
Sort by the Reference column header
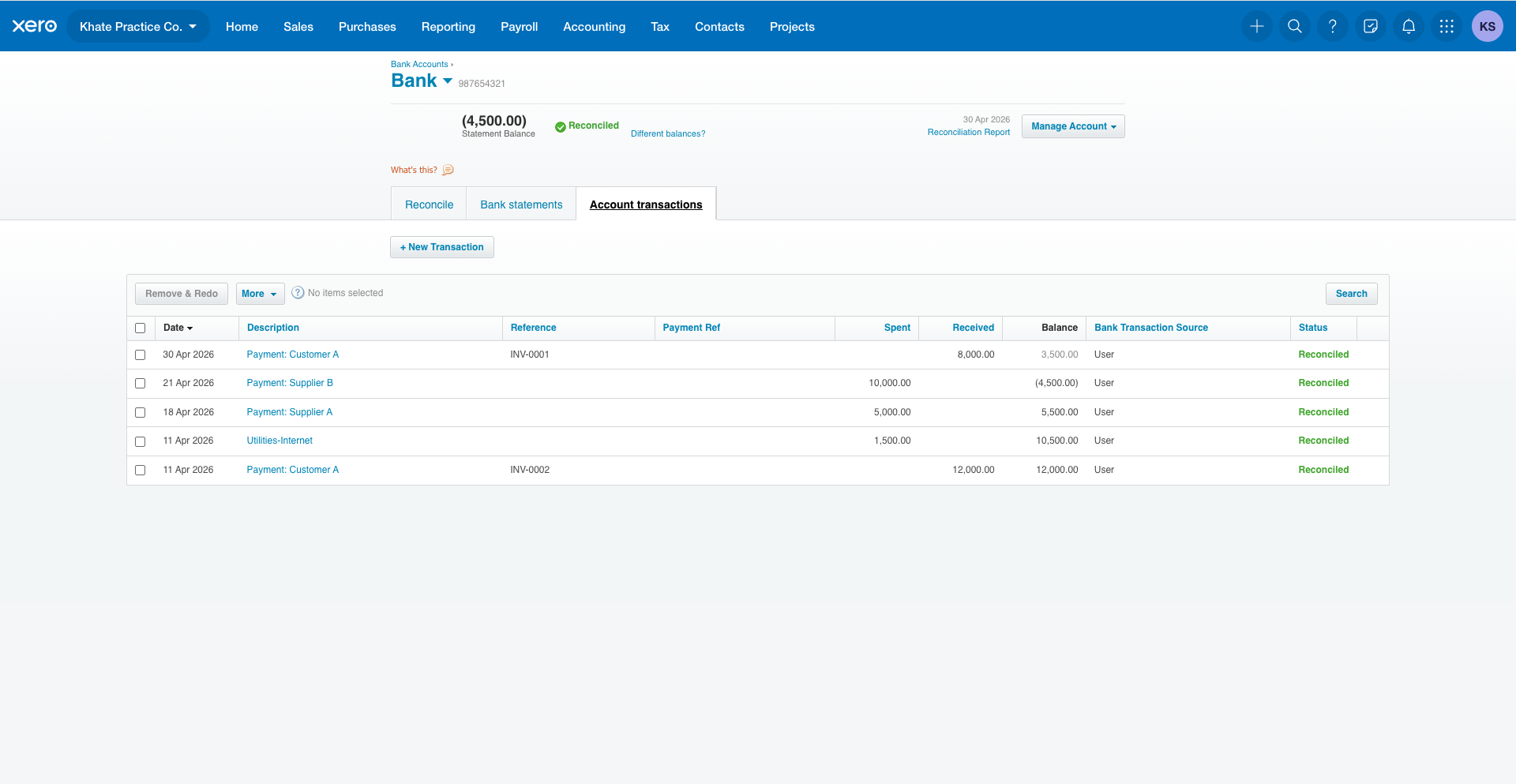click(533, 328)
